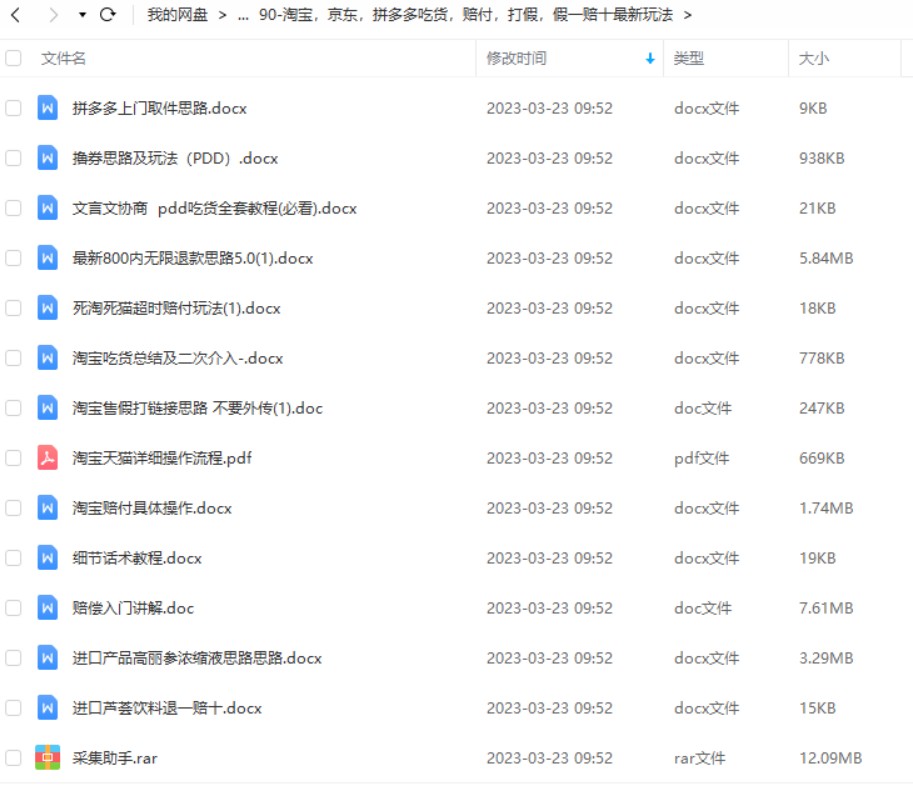This screenshot has height=808, width=913.
Task: Click the 12.09MB size value
Action: [830, 758]
